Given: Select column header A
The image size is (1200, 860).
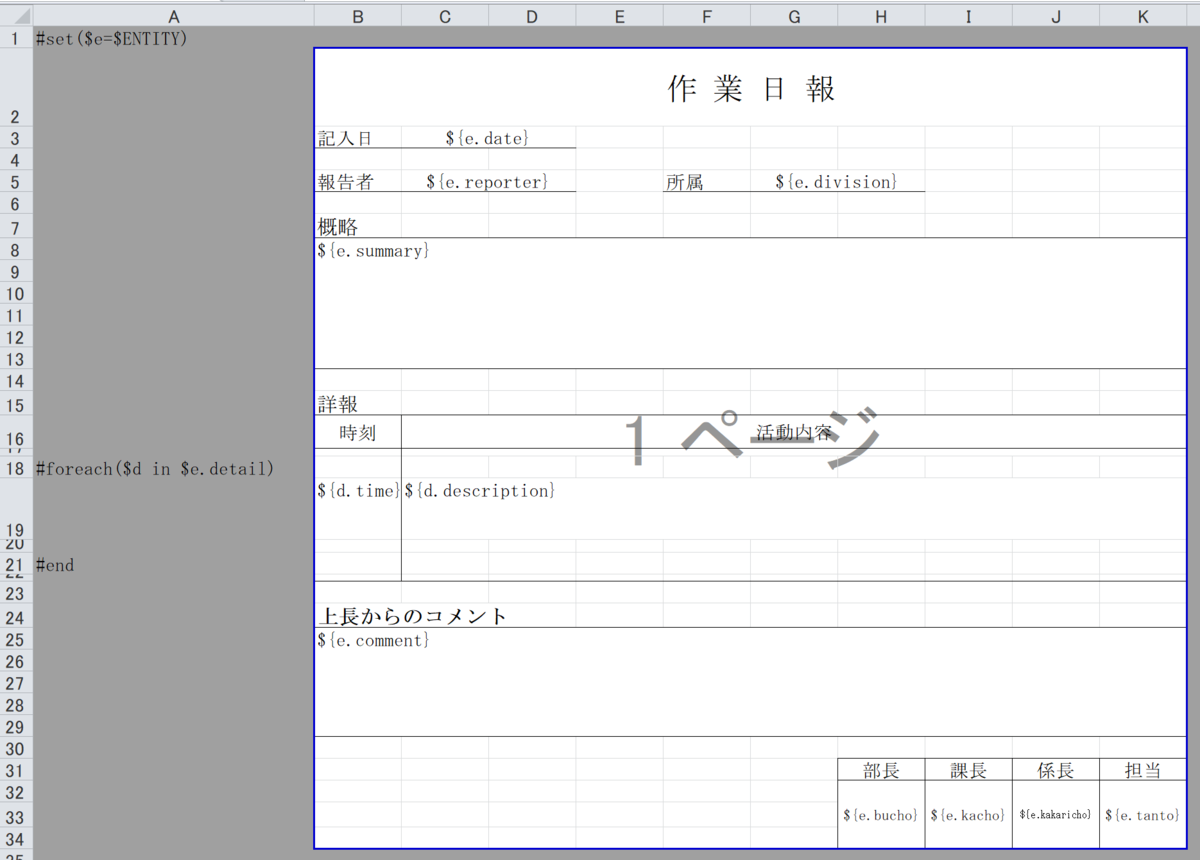Looking at the screenshot, I should [173, 15].
